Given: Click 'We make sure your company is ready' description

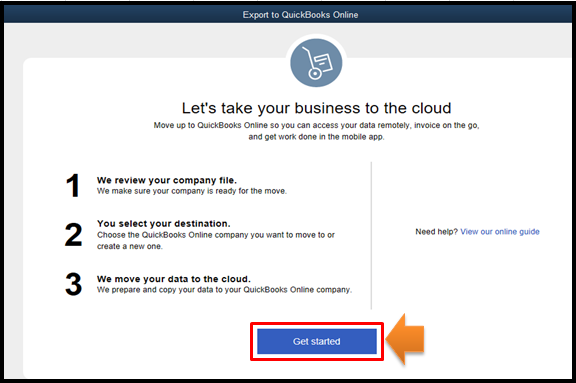Looking at the screenshot, I should [192, 191].
